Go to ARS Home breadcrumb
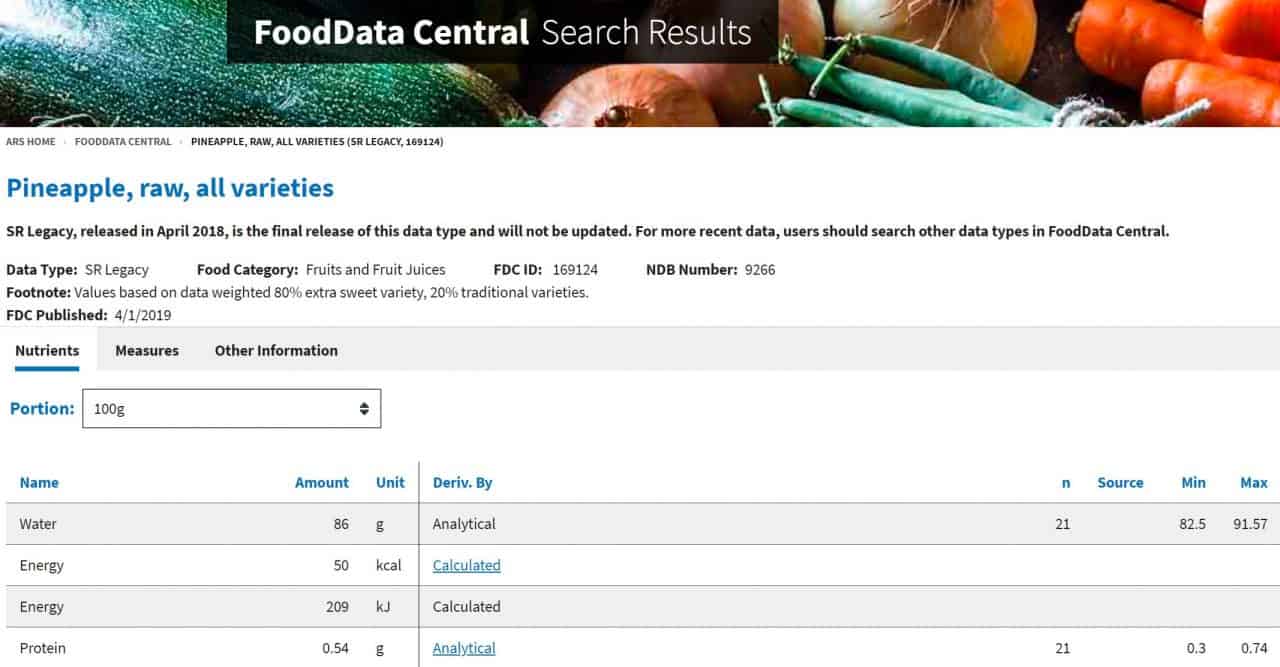 (31, 142)
